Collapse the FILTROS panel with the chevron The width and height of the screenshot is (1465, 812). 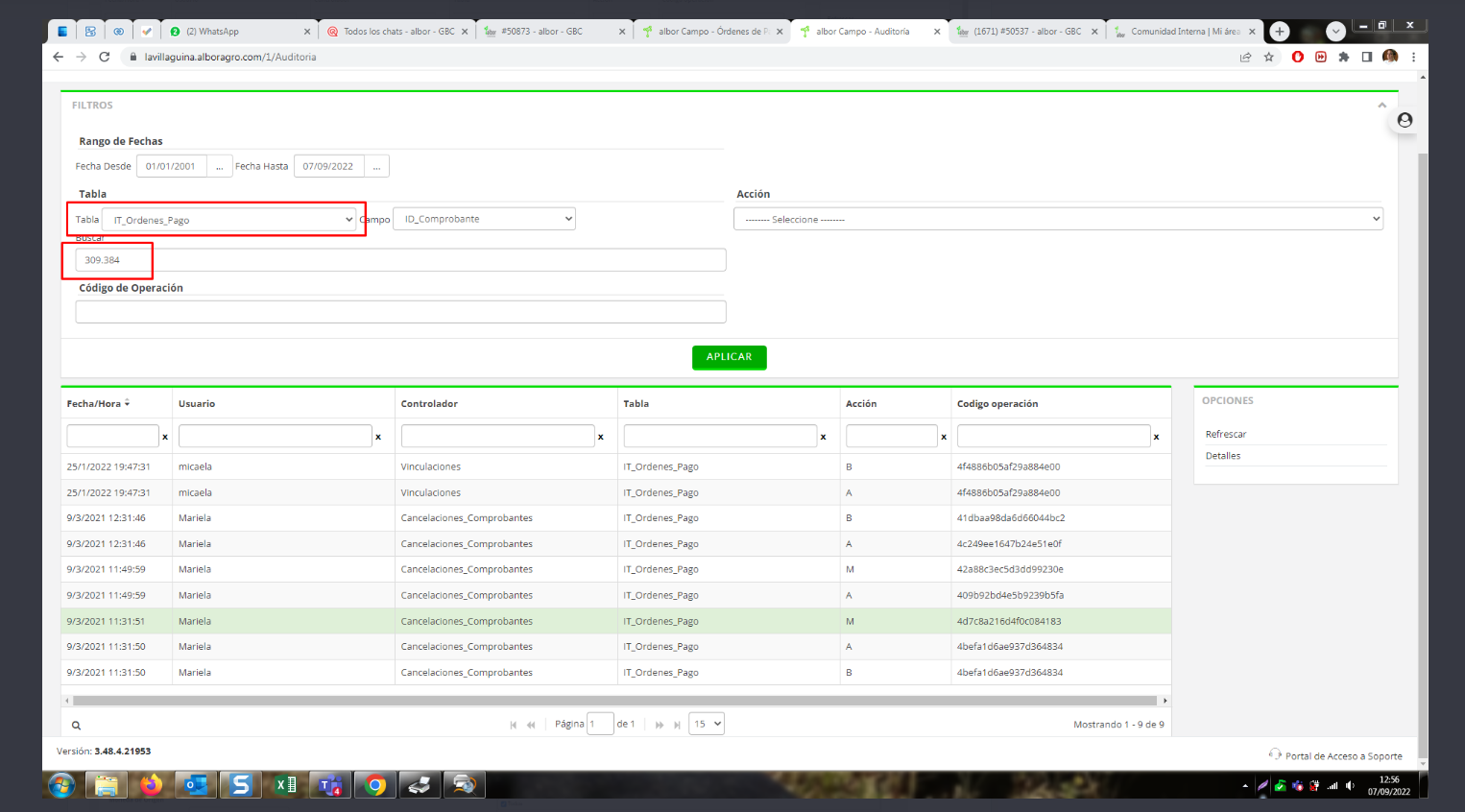point(1382,106)
